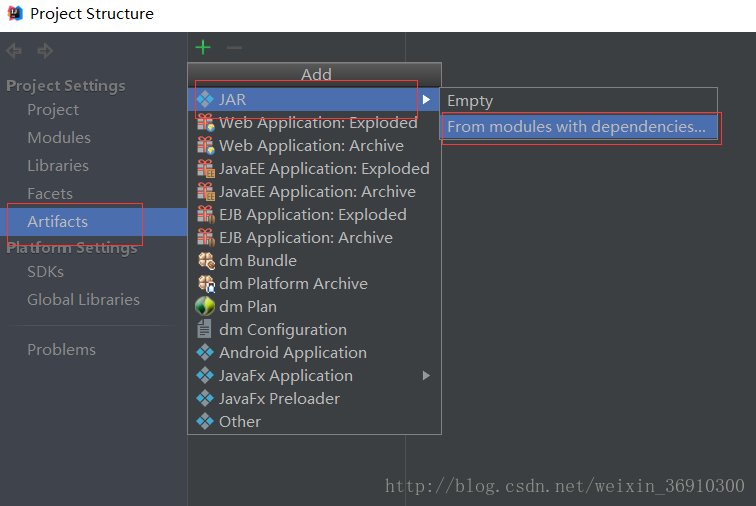Click the EJB Application: Exploded icon
The height and width of the screenshot is (506, 756).
pos(206,215)
